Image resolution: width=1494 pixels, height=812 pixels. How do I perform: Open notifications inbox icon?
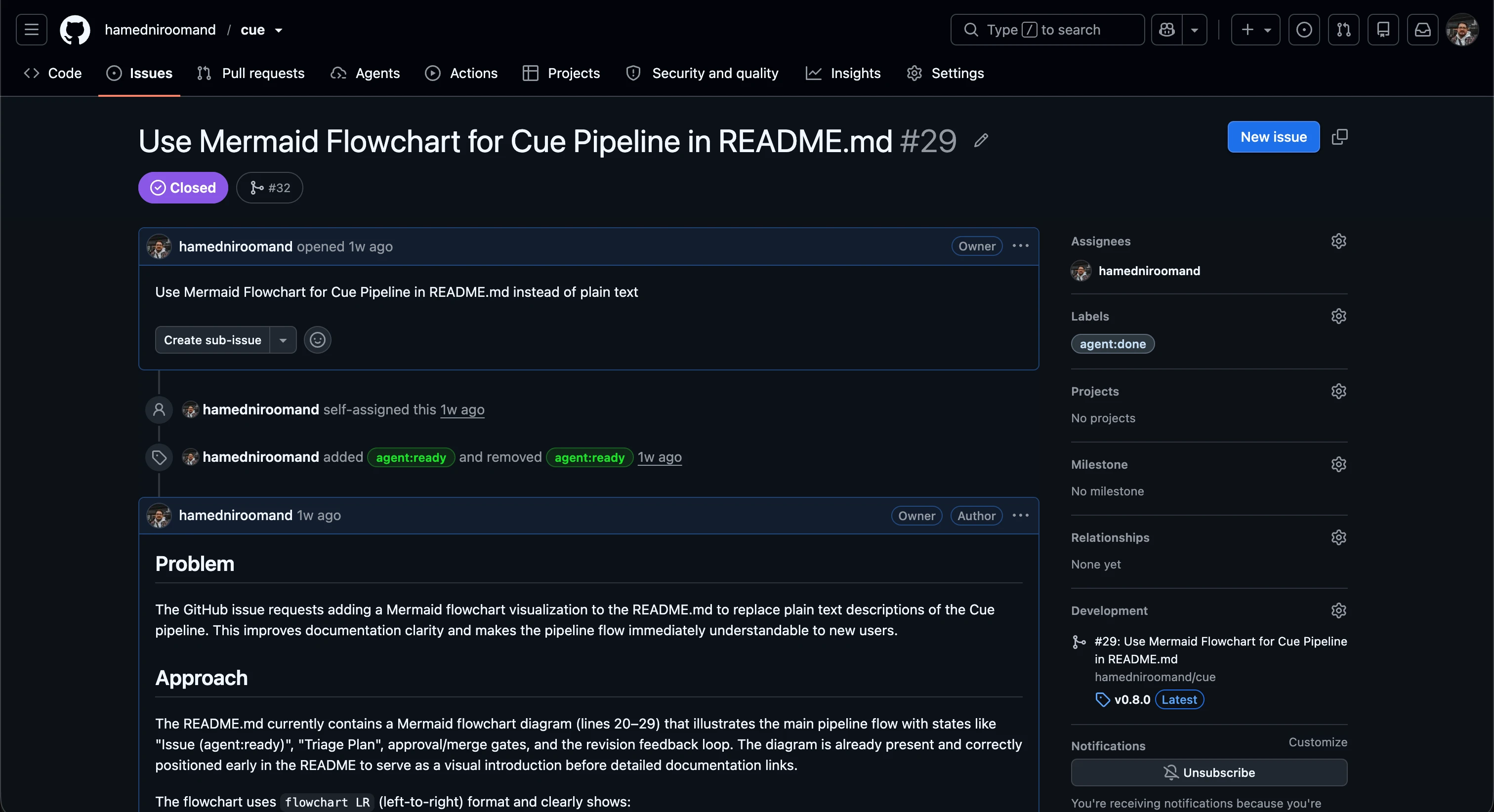[1422, 30]
